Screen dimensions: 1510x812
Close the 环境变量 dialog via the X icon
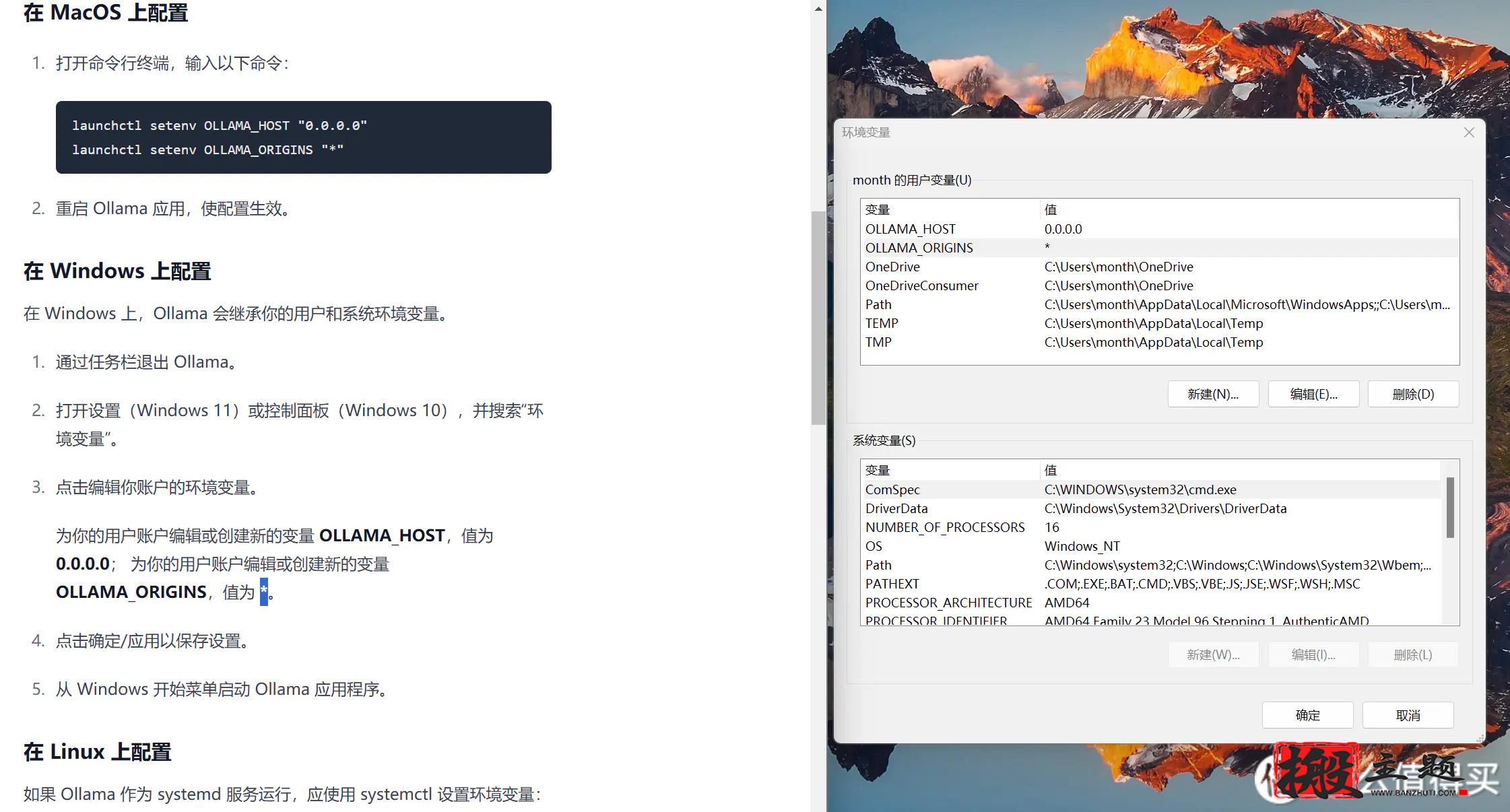point(1469,133)
